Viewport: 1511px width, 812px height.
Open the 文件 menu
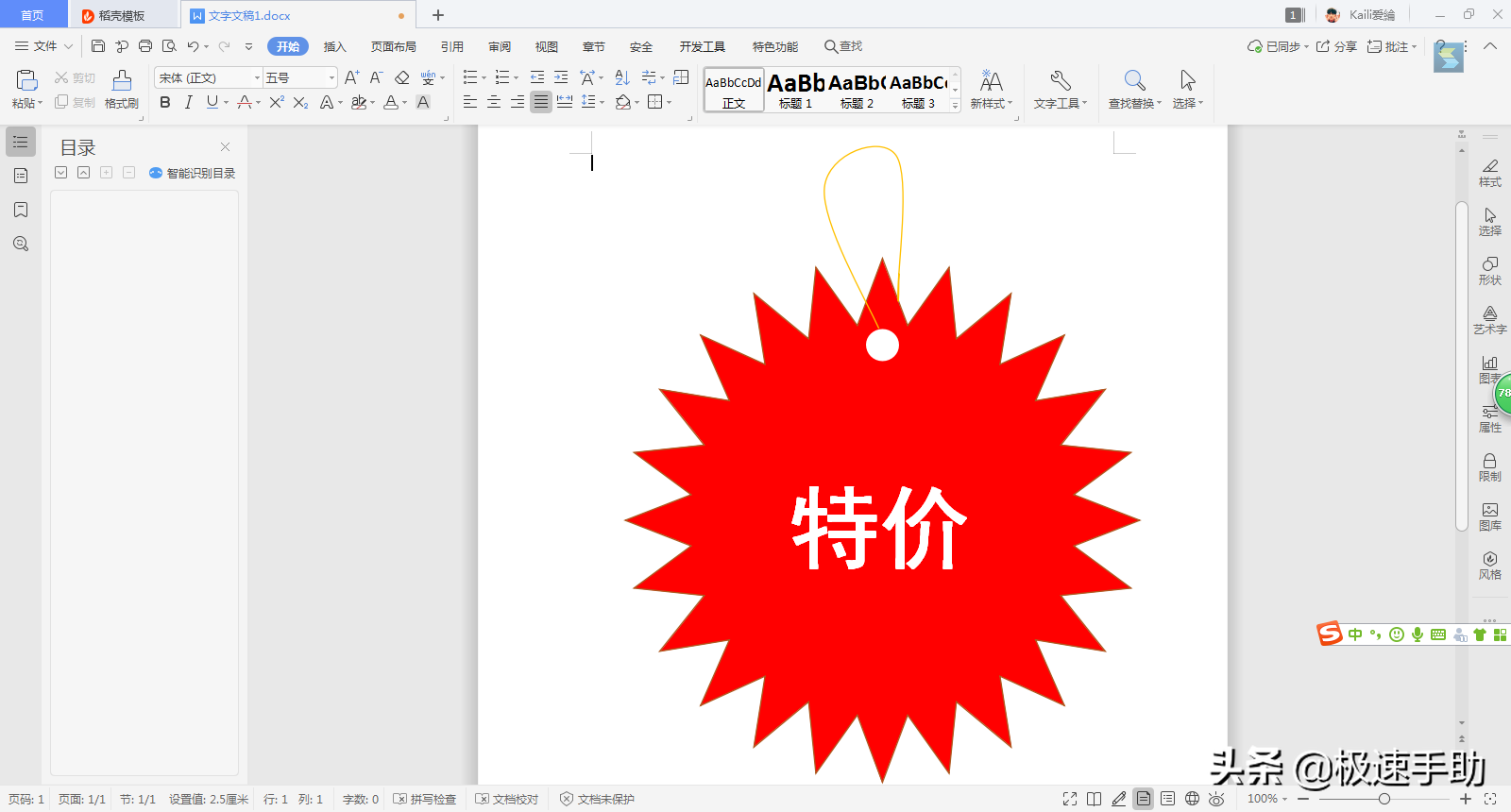coord(43,46)
